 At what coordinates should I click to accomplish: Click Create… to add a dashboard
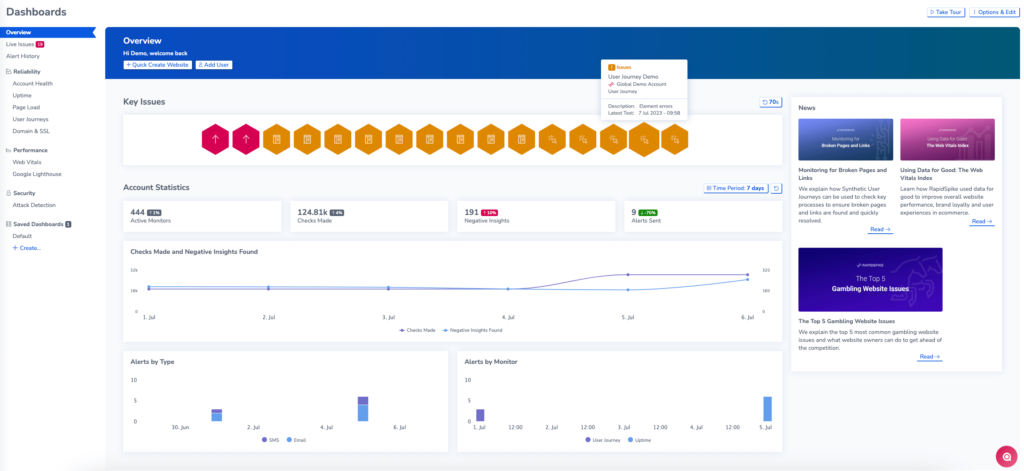point(27,248)
